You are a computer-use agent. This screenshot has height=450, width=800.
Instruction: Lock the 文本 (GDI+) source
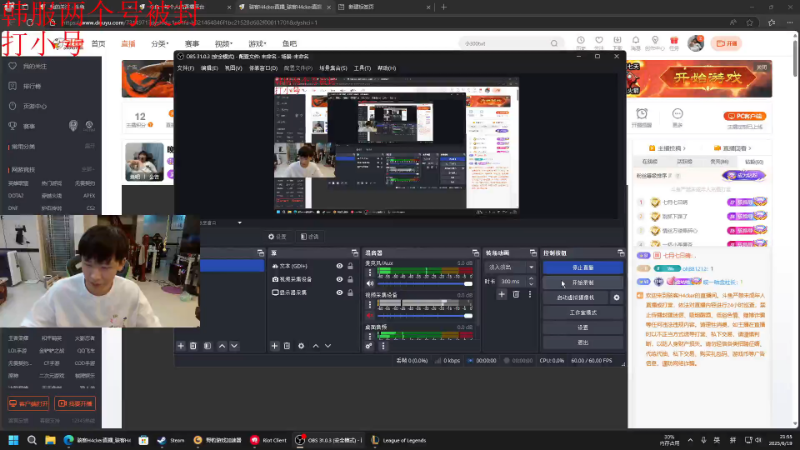point(351,266)
